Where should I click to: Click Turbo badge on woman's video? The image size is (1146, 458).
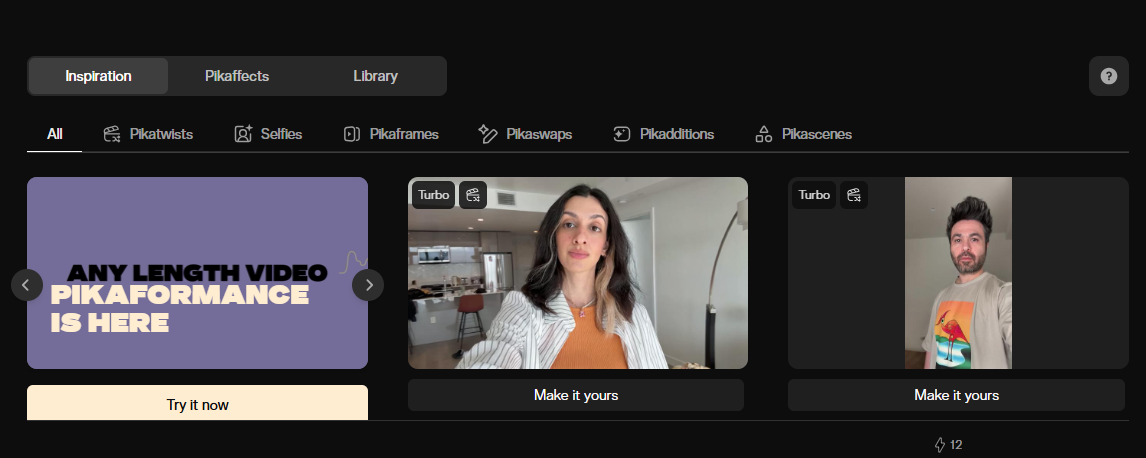[433, 195]
